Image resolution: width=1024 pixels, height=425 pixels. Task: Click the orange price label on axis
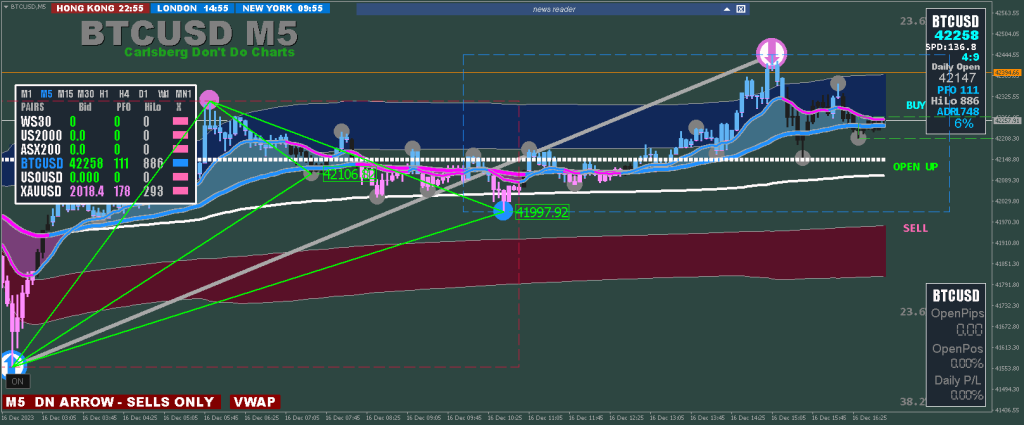pos(1005,72)
